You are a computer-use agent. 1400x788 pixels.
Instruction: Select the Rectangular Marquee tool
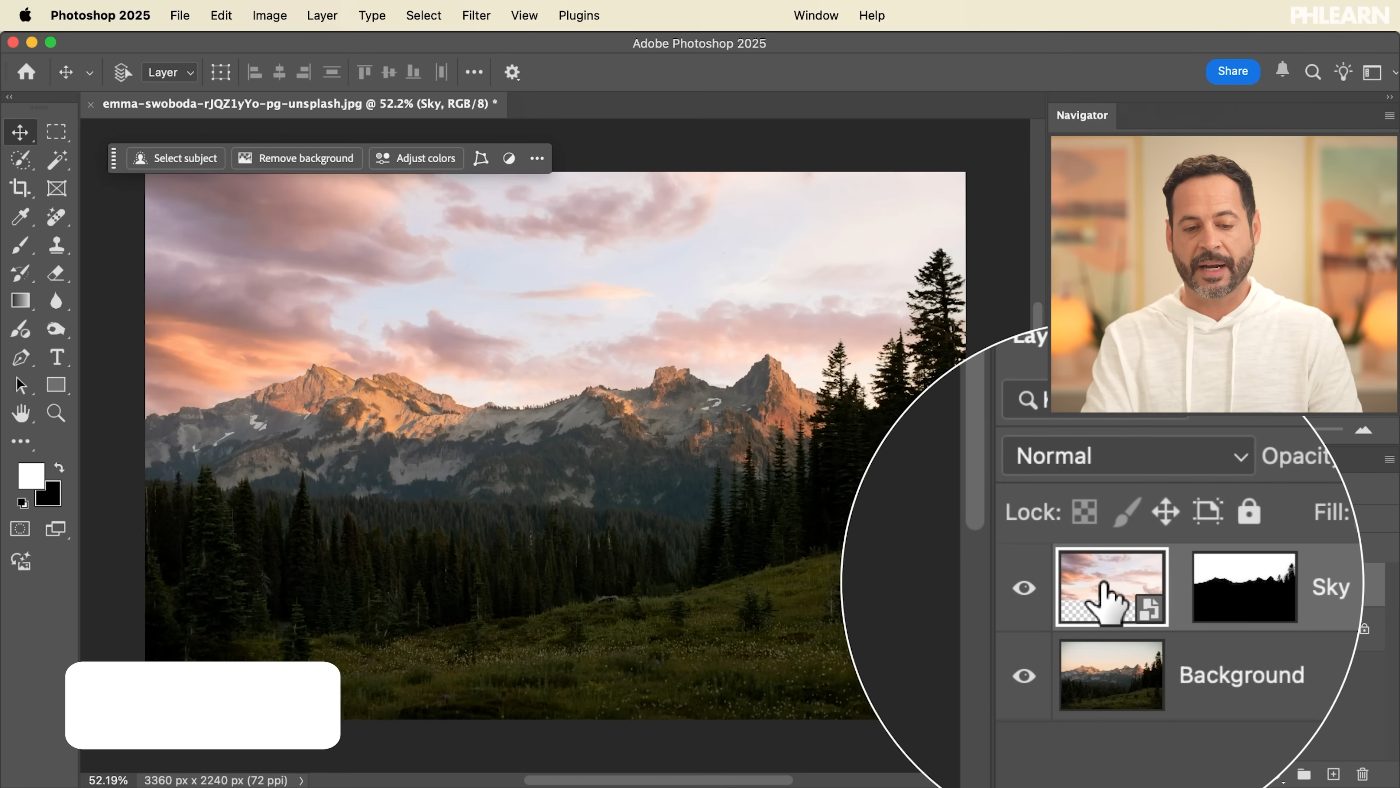click(x=56, y=132)
